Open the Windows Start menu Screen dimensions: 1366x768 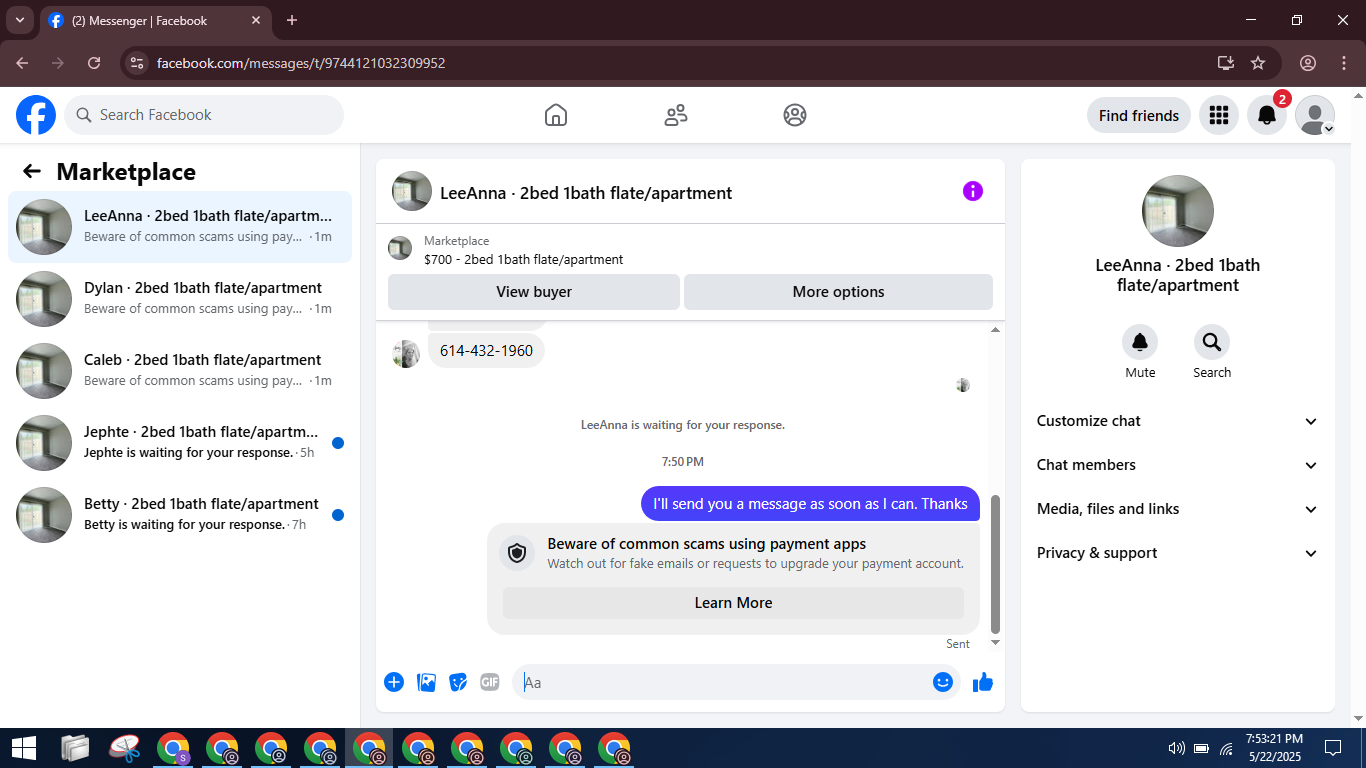23,748
